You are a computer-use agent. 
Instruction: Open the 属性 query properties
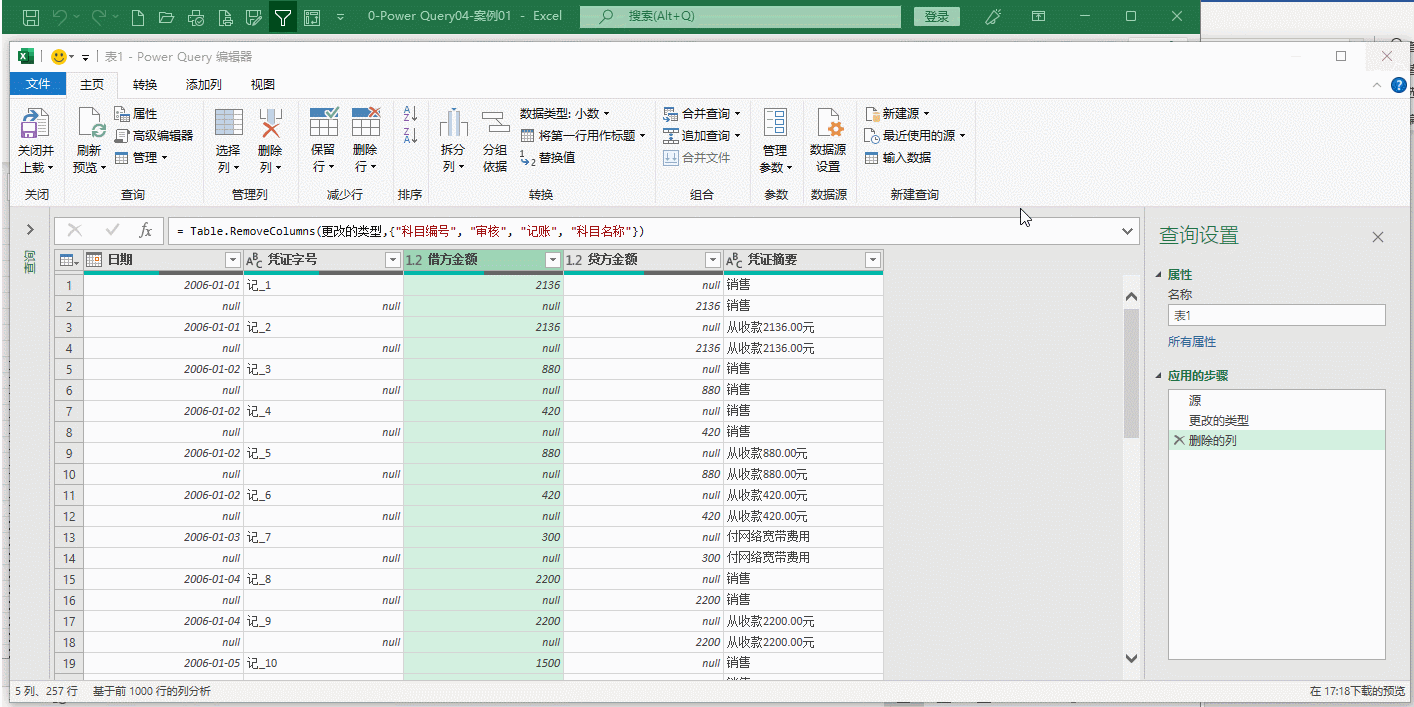136,114
